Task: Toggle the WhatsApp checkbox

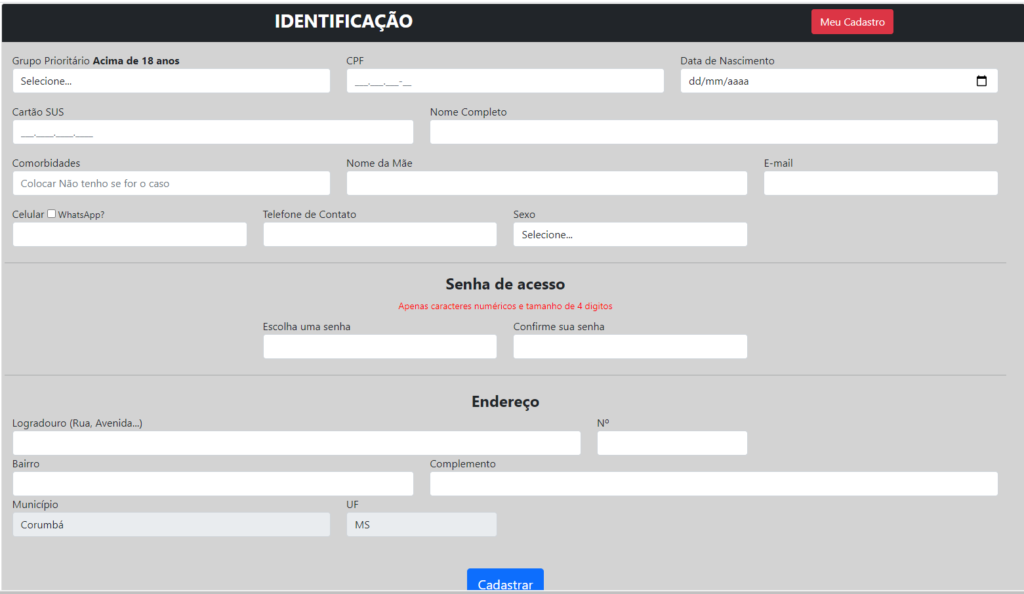Action: point(52,214)
